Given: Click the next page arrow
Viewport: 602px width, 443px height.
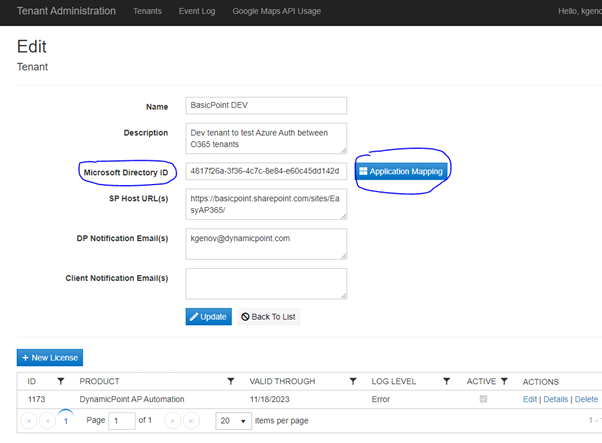Looking at the screenshot, I should tap(173, 421).
